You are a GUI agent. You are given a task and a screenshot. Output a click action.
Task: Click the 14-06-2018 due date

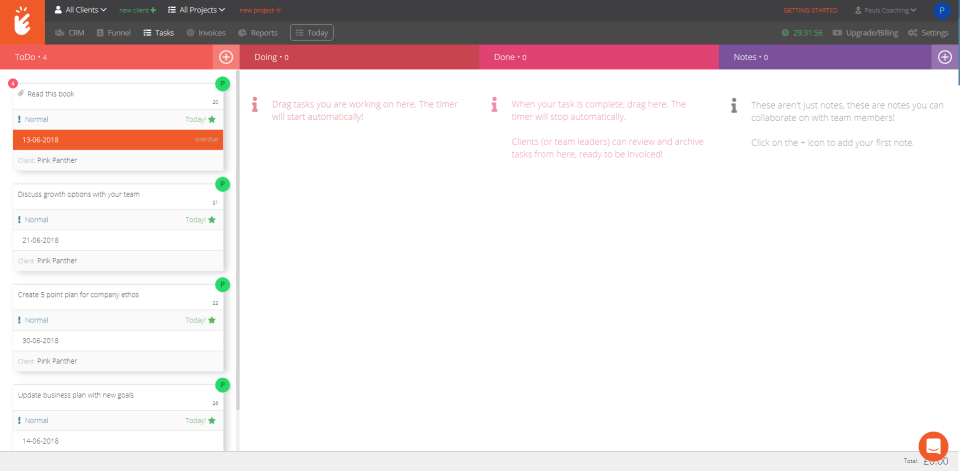[x=40, y=441]
